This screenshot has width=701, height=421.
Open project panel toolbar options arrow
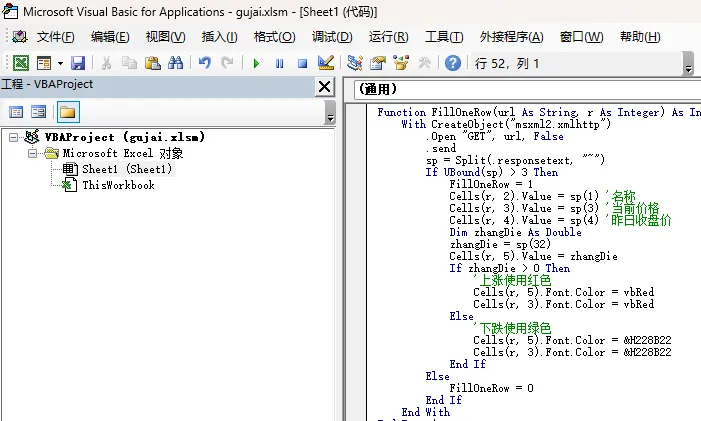click(x=330, y=112)
